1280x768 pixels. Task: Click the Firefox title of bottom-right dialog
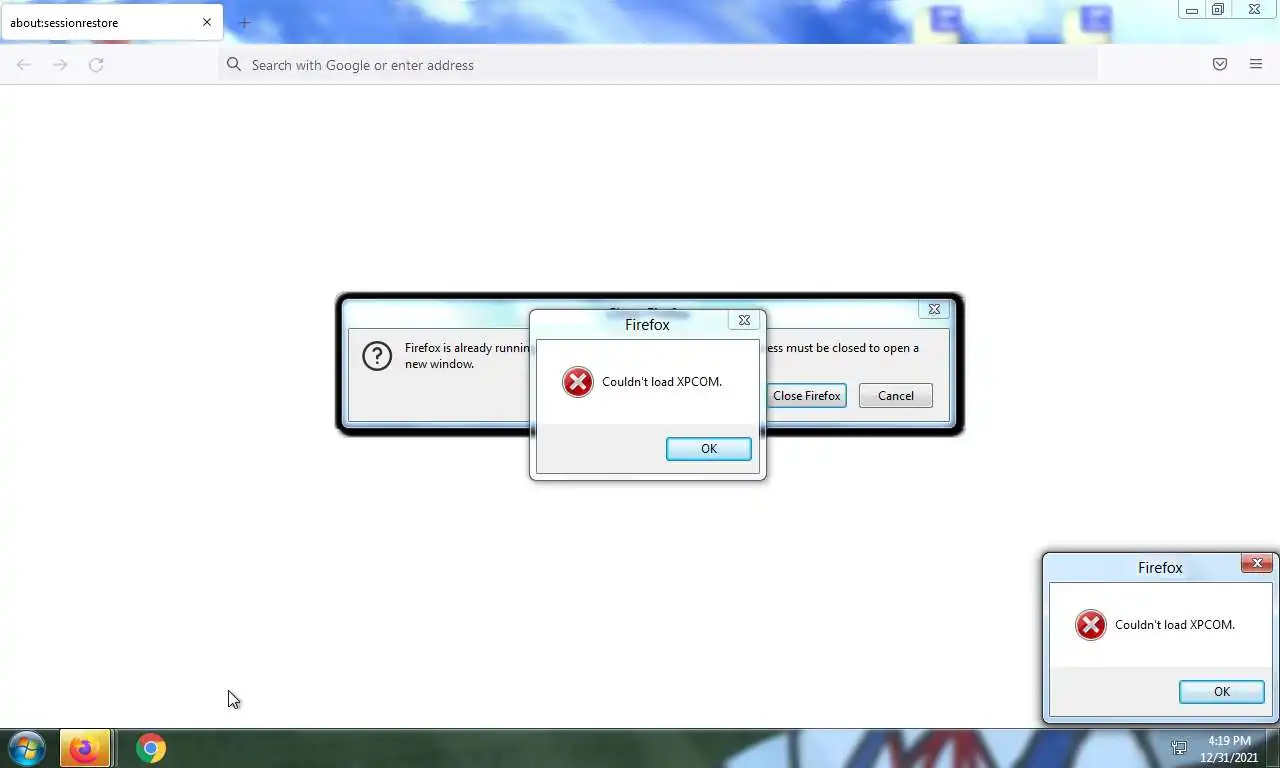pyautogui.click(x=1160, y=567)
